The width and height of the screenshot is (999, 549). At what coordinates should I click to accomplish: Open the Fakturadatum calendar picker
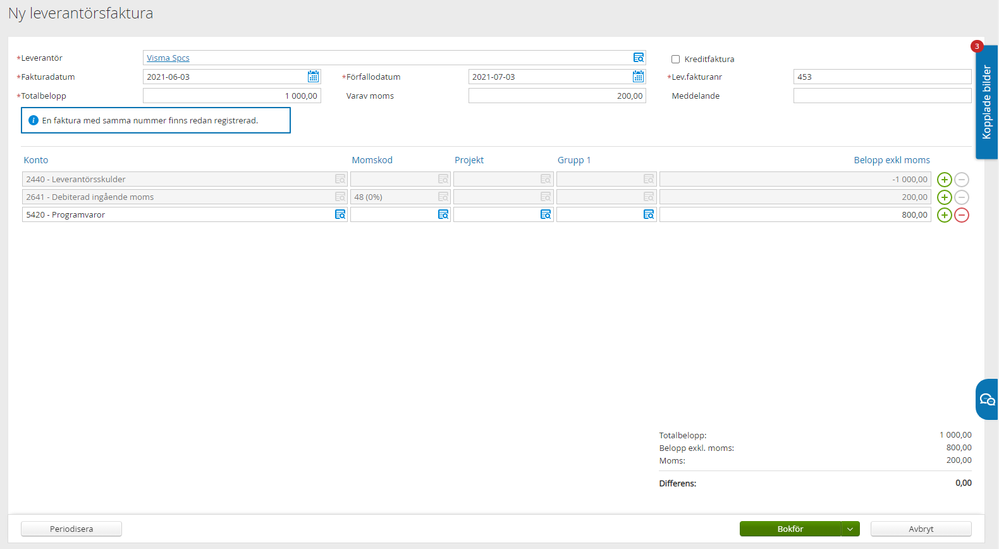point(313,77)
